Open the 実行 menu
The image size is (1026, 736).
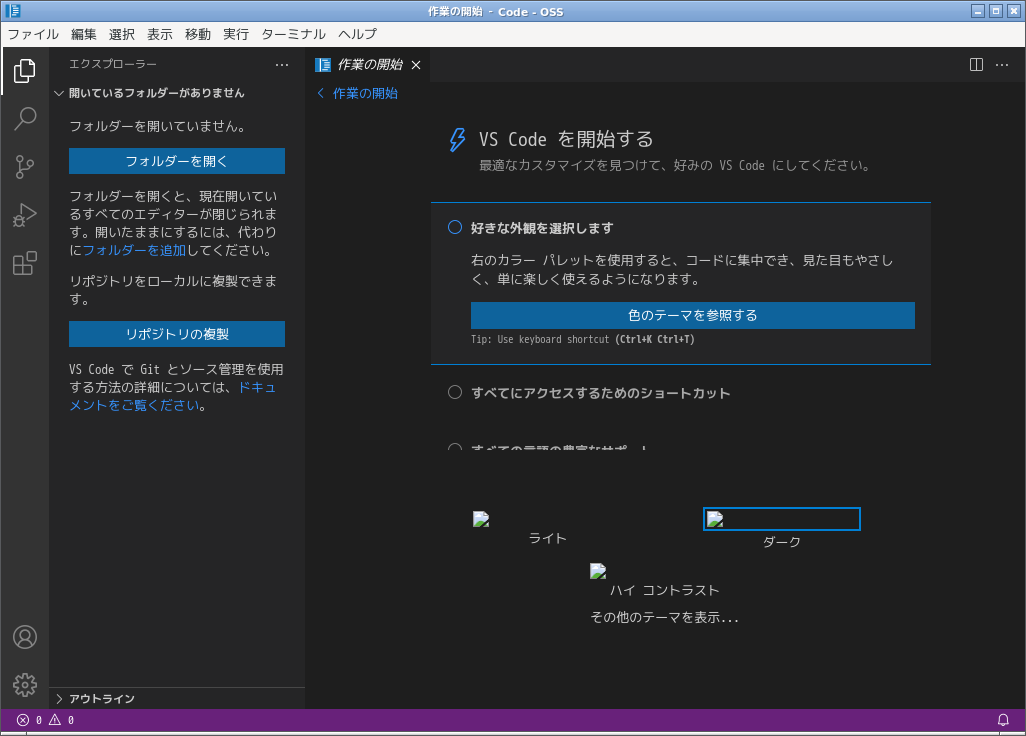pyautogui.click(x=236, y=34)
